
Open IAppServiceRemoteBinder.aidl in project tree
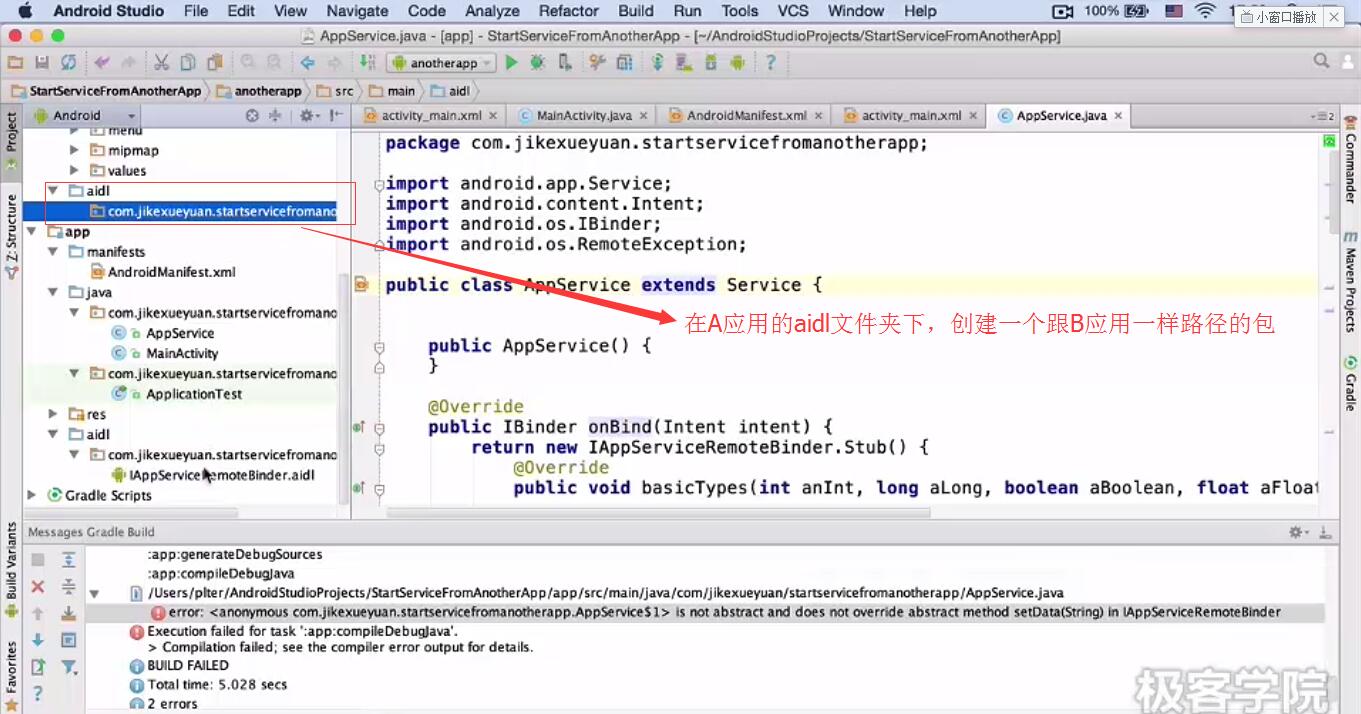[221, 475]
